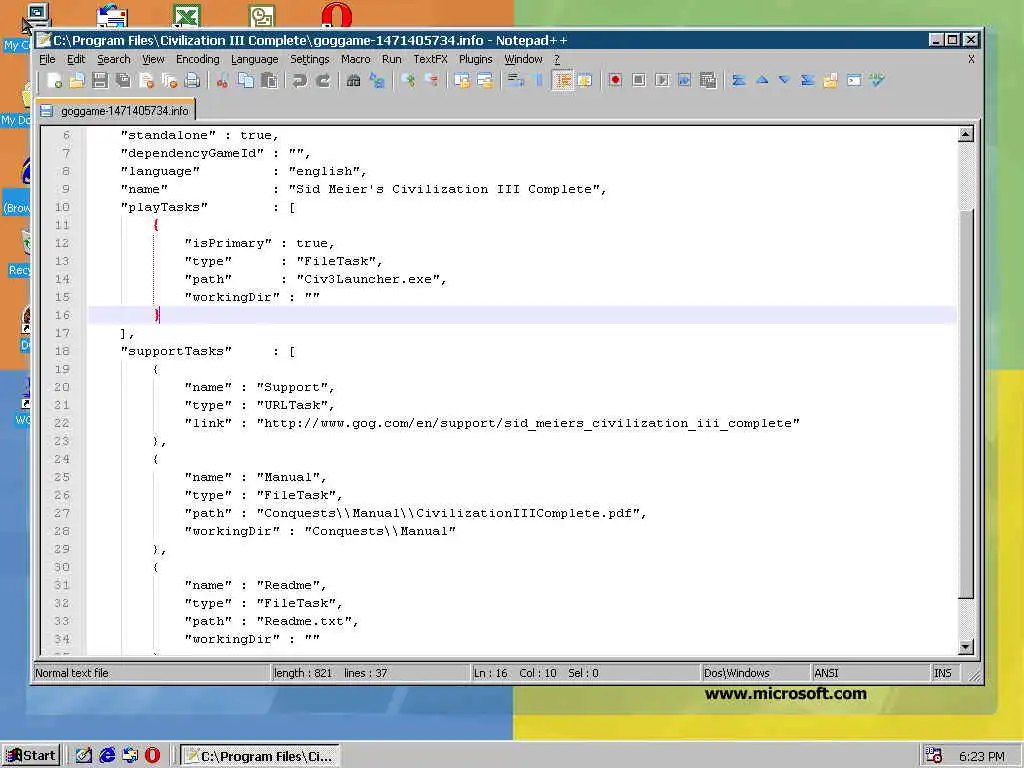This screenshot has height=768, width=1024.
Task: Close the current document via toolbar Close icon
Action: click(x=146, y=80)
